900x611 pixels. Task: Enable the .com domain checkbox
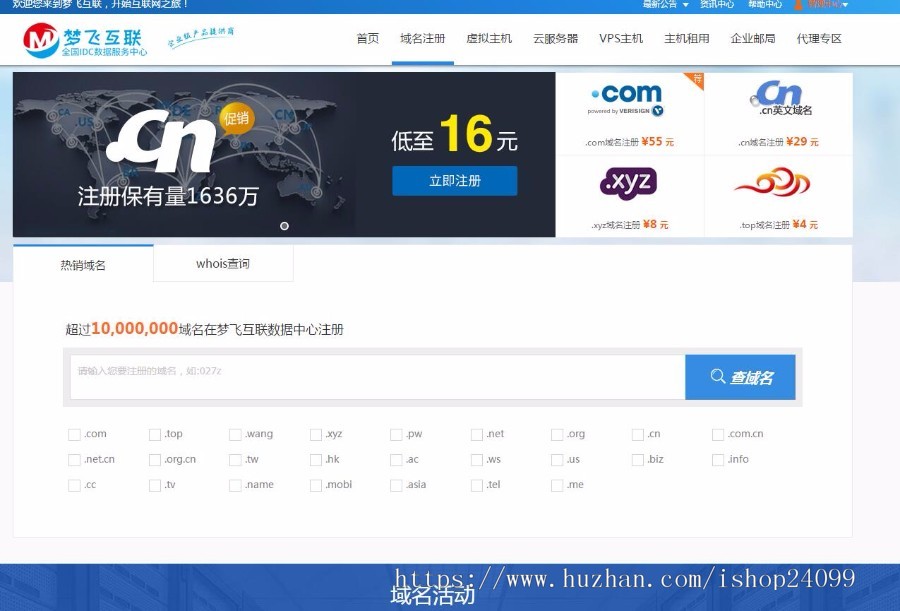click(74, 434)
